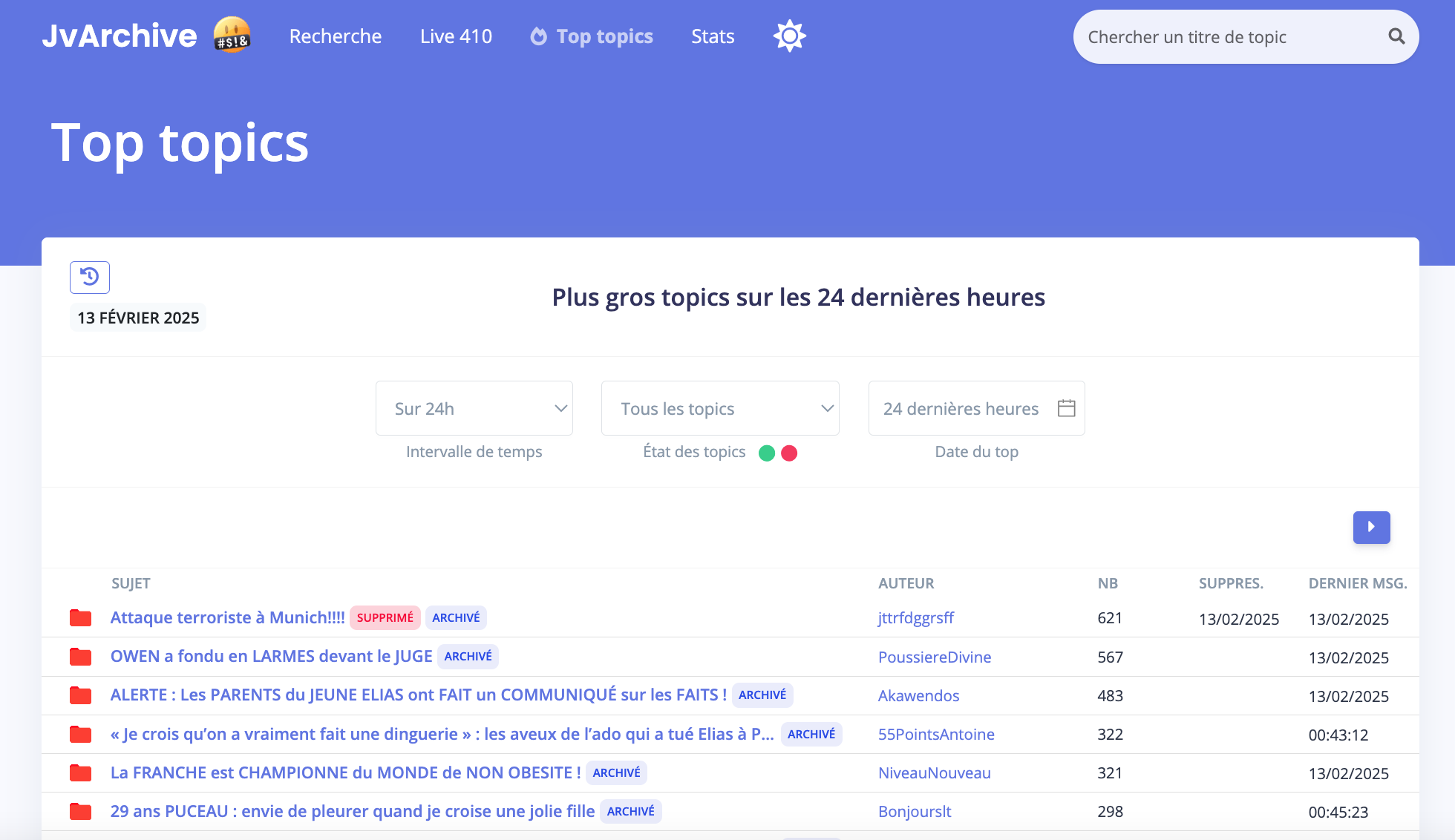This screenshot has height=840, width=1455.
Task: Open the calendar icon in the date field
Action: 1066,407
